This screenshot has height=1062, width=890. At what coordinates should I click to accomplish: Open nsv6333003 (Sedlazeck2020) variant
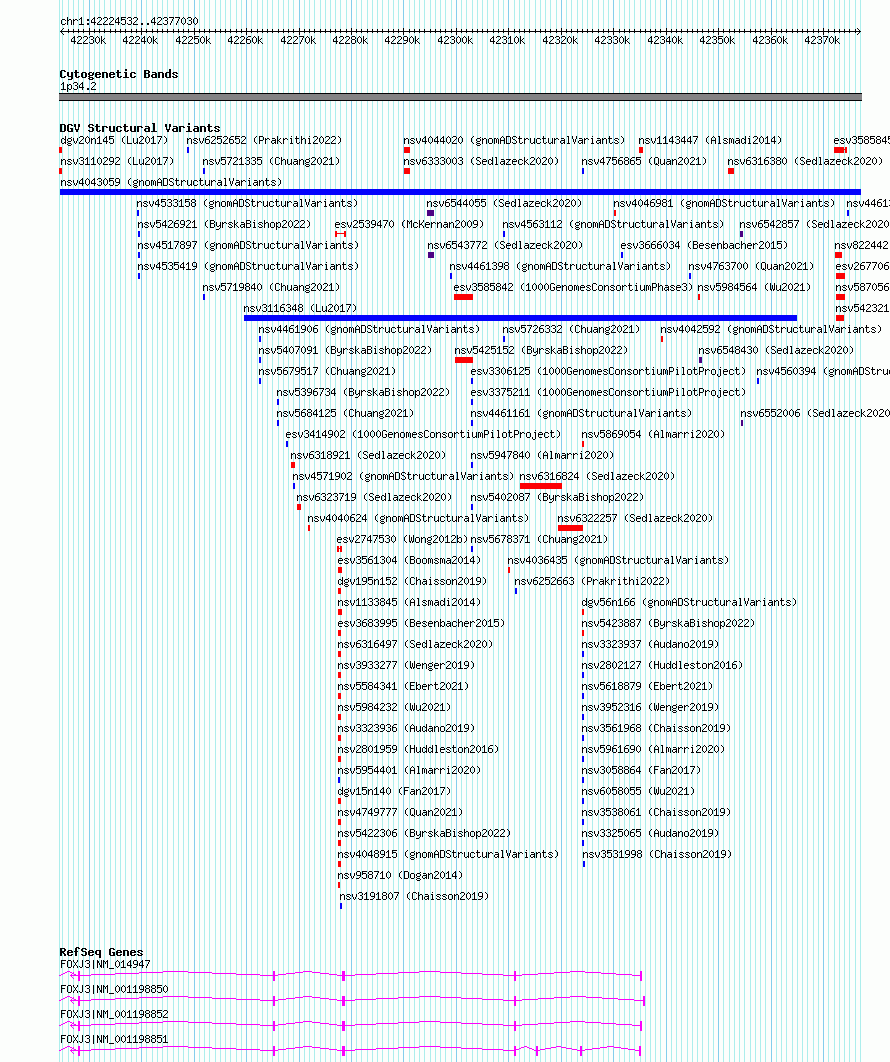tap(481, 161)
